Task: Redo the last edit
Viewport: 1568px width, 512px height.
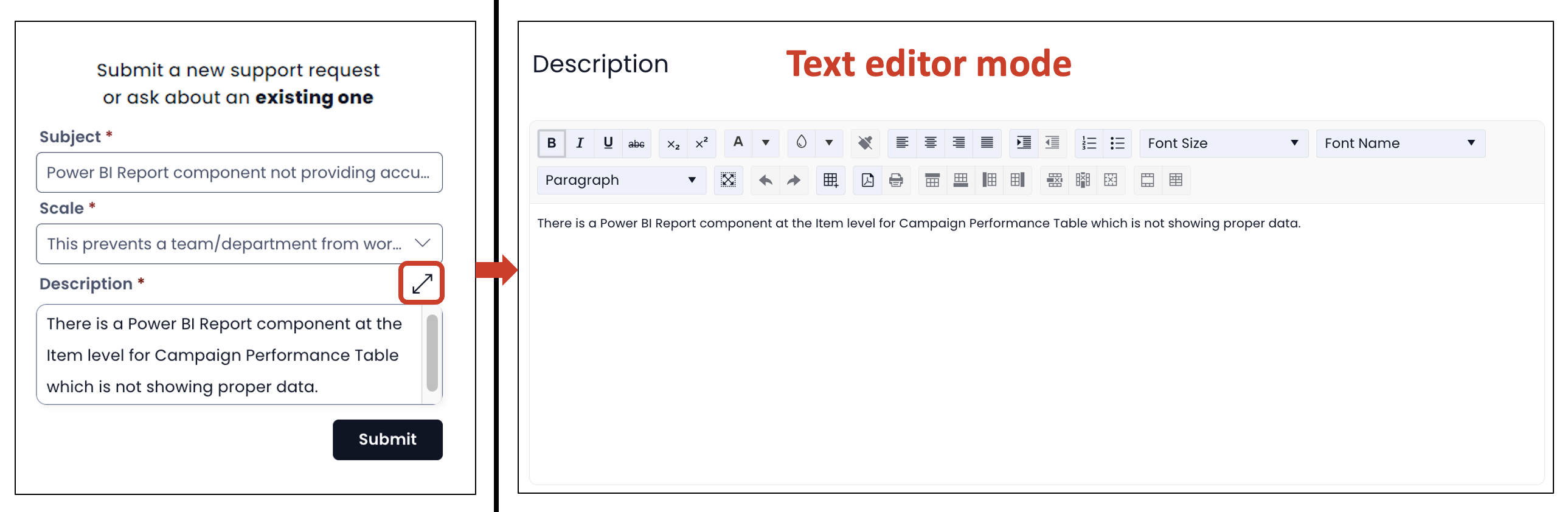Action: coord(794,180)
